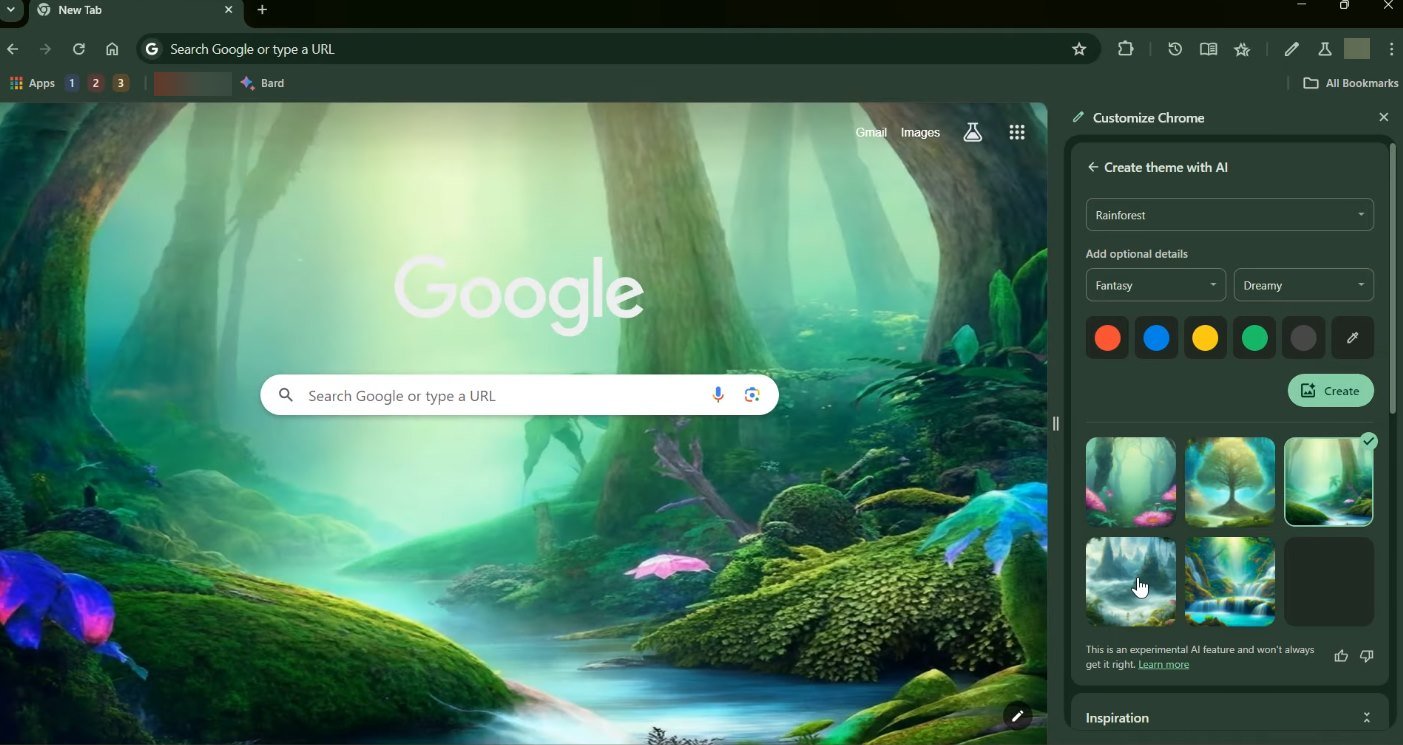
Task: Open the Rainforest subject dropdown
Action: click(x=1229, y=215)
